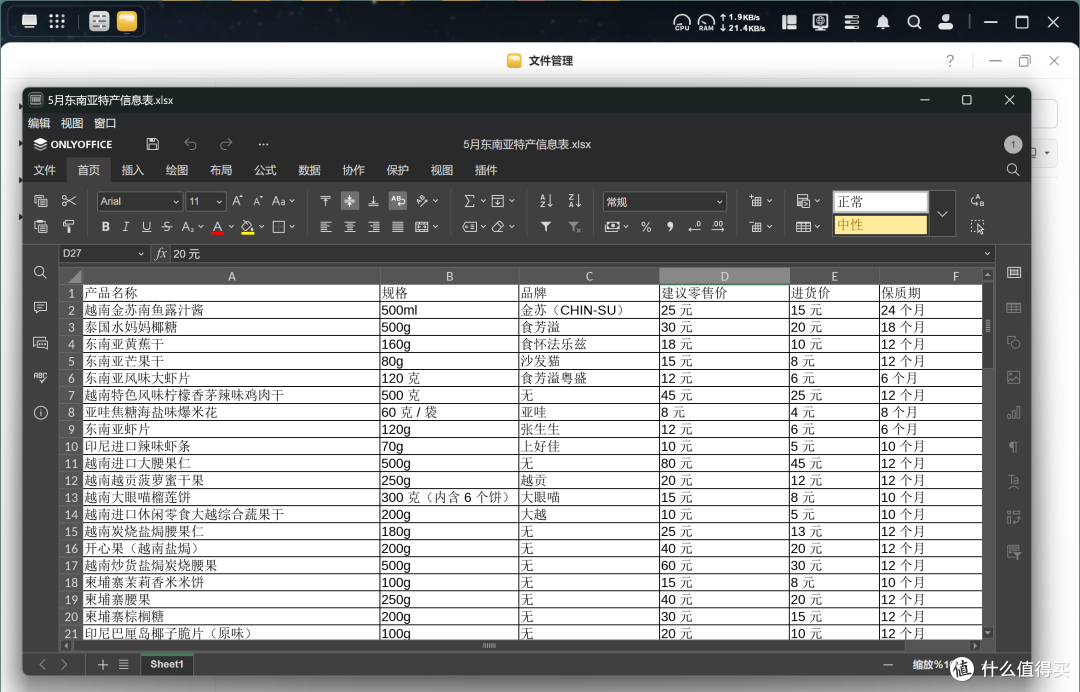Image resolution: width=1080 pixels, height=692 pixels.
Task: Toggle strikethrough formatting
Action: (x=167, y=227)
